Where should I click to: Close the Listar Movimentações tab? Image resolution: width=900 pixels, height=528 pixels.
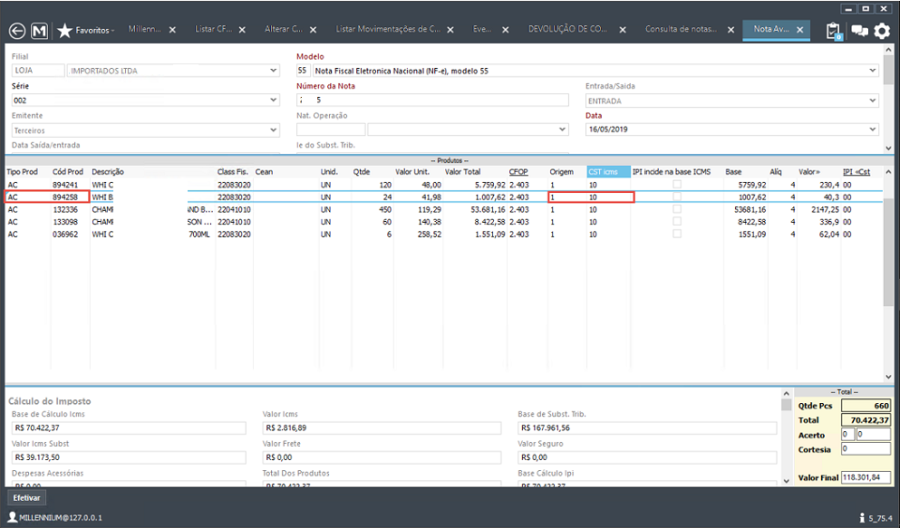[x=451, y=30]
